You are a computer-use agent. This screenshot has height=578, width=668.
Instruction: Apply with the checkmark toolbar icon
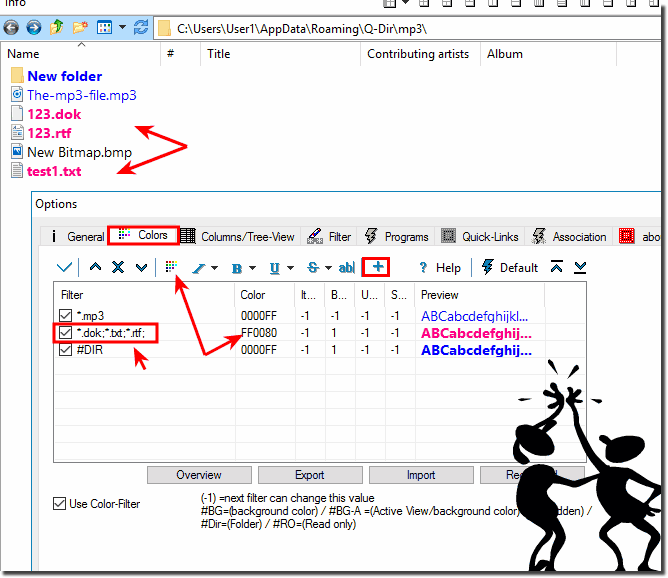pos(64,267)
